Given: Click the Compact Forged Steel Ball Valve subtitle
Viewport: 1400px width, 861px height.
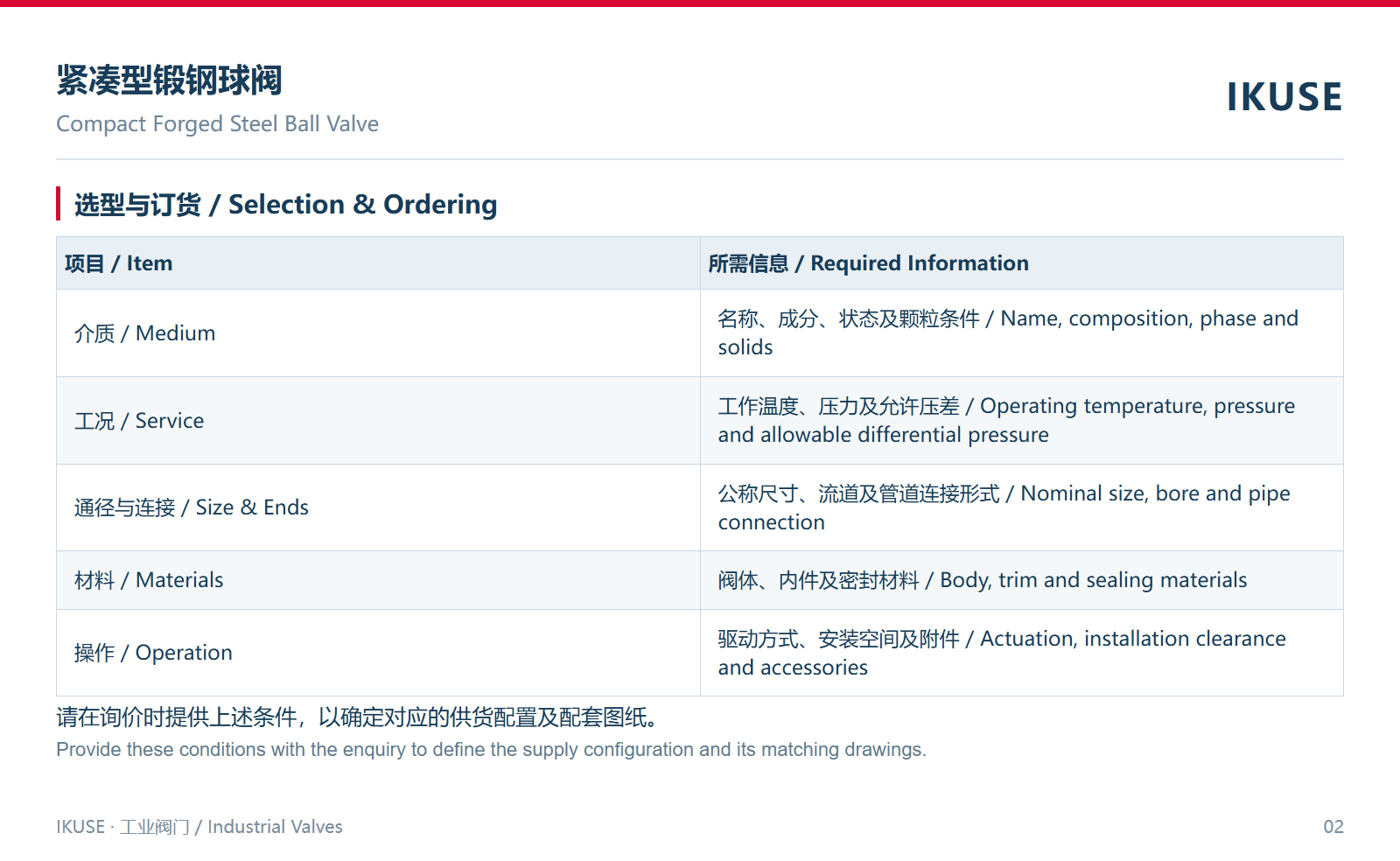Looking at the screenshot, I should (x=217, y=124).
